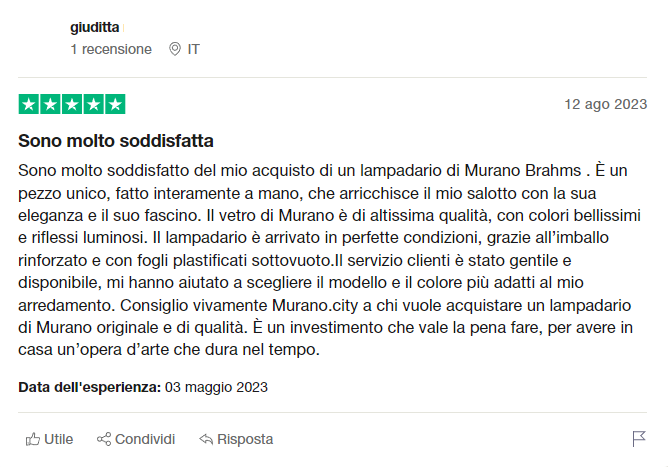Click the first green rating star

29,104
